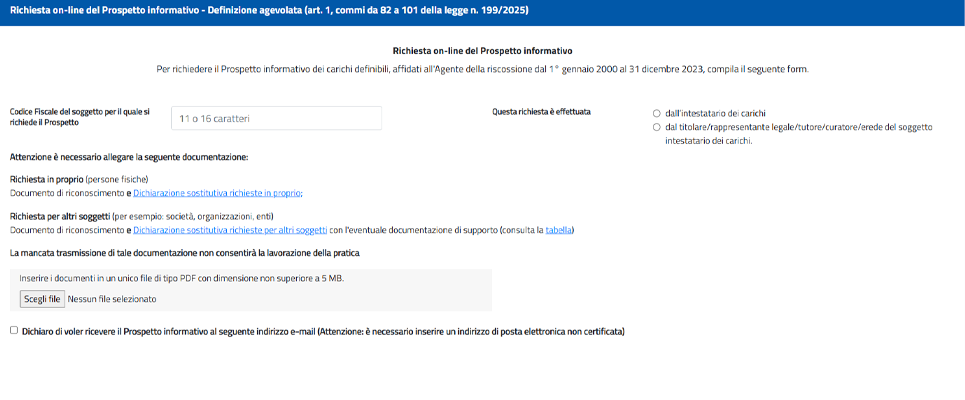Click the "Questa richiesta è effettuata" label

(x=541, y=111)
